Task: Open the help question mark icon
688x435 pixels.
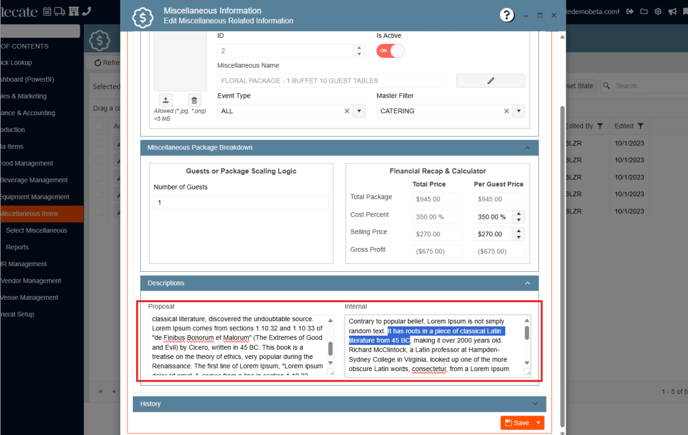Action: (x=507, y=15)
